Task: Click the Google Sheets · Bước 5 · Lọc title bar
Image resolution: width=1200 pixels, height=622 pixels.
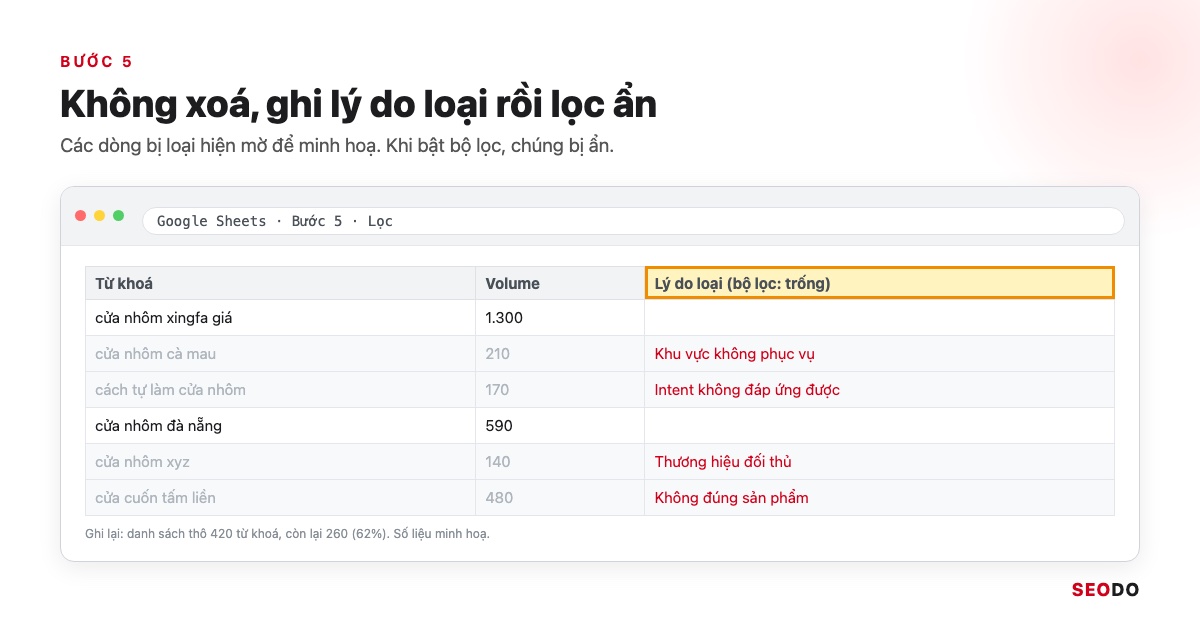Action: 633,221
